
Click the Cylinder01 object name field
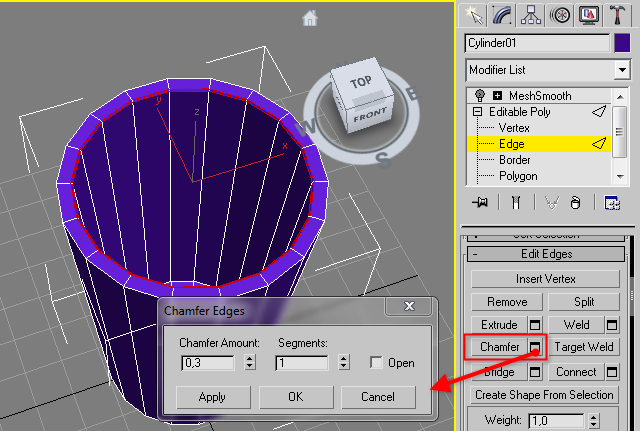537,43
